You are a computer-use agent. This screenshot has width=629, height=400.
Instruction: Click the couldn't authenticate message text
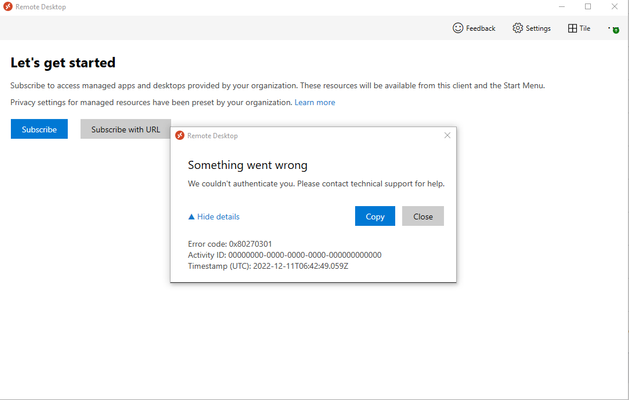pos(316,184)
